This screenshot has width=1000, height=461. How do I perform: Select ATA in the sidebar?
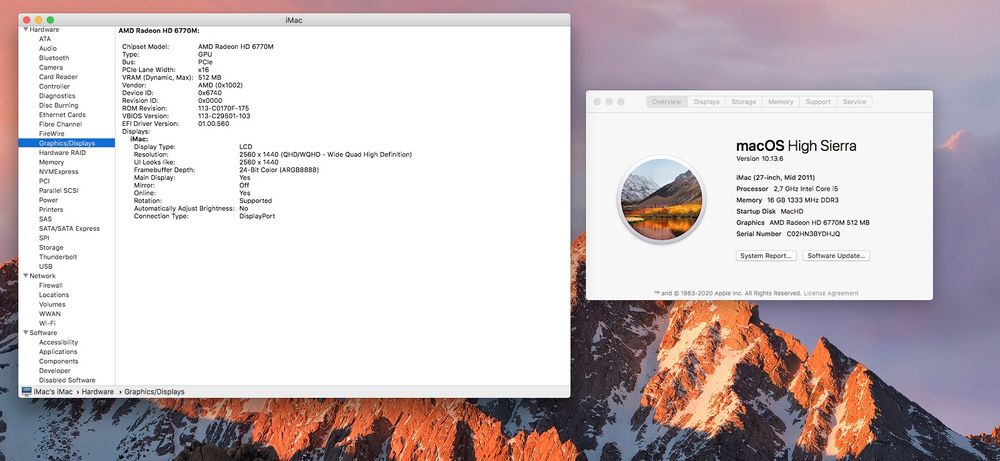pos(45,39)
